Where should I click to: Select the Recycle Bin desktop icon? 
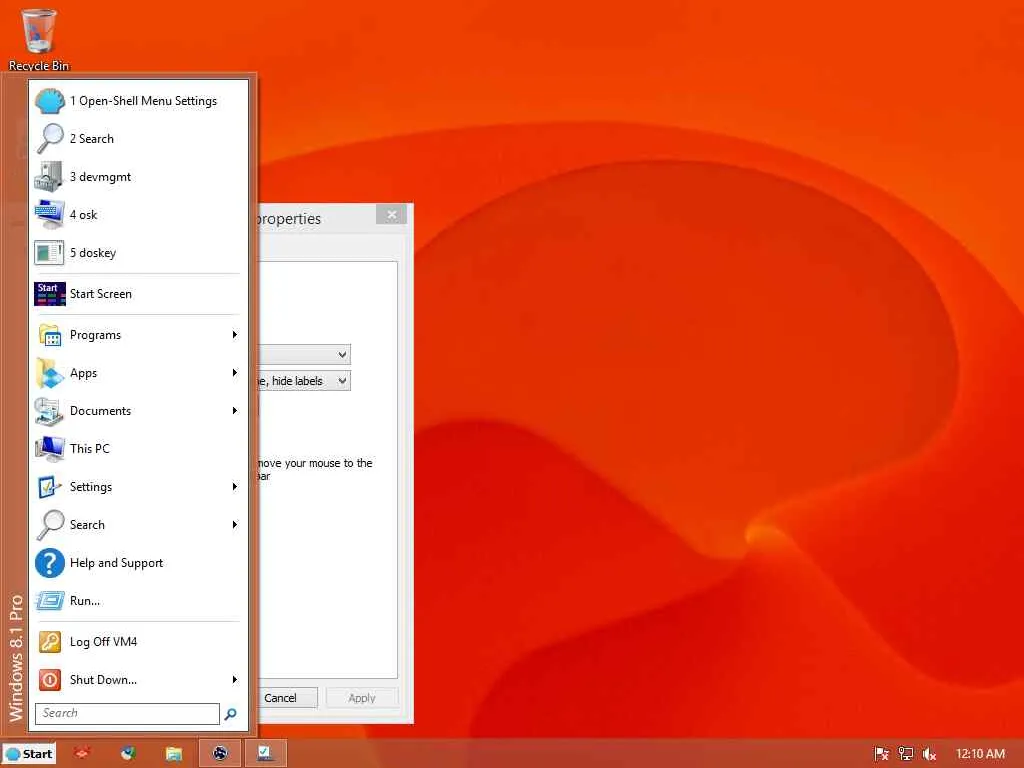(x=39, y=39)
